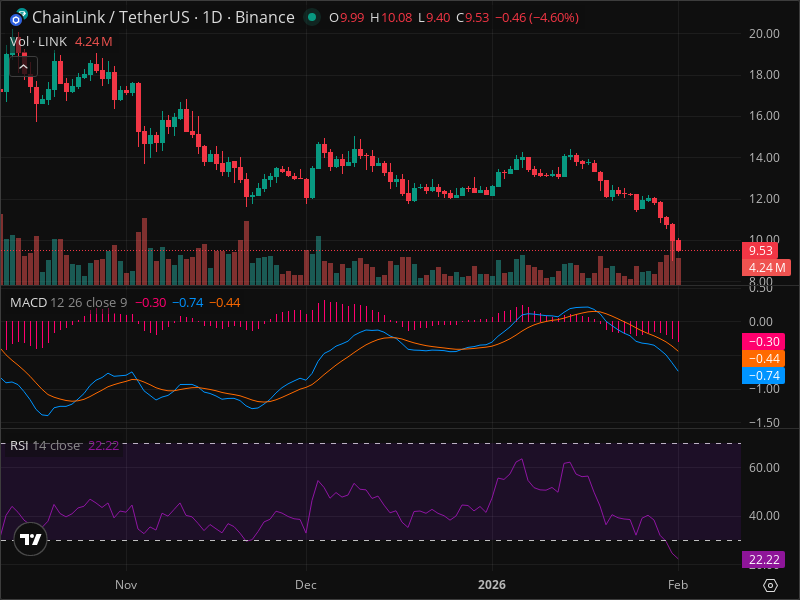
Task: Click the 14.00 price axis level
Action: coord(764,158)
